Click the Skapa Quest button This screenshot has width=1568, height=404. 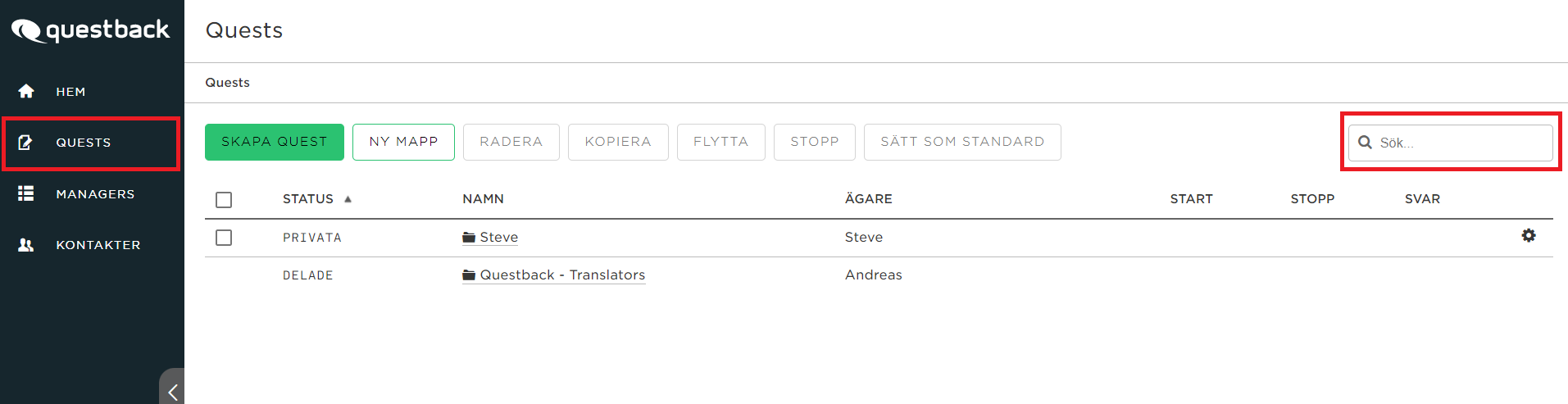pos(275,142)
